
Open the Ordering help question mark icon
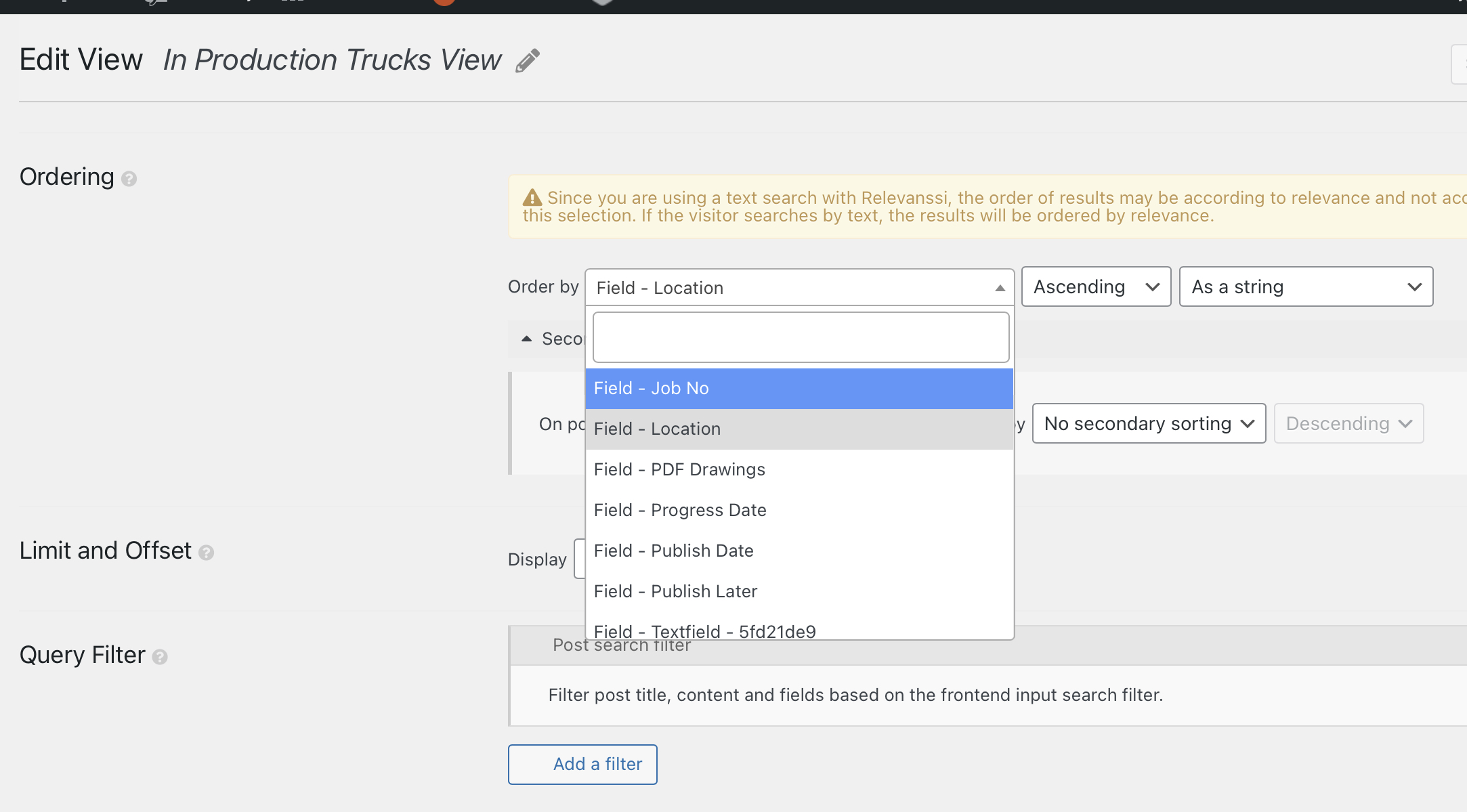tap(129, 179)
